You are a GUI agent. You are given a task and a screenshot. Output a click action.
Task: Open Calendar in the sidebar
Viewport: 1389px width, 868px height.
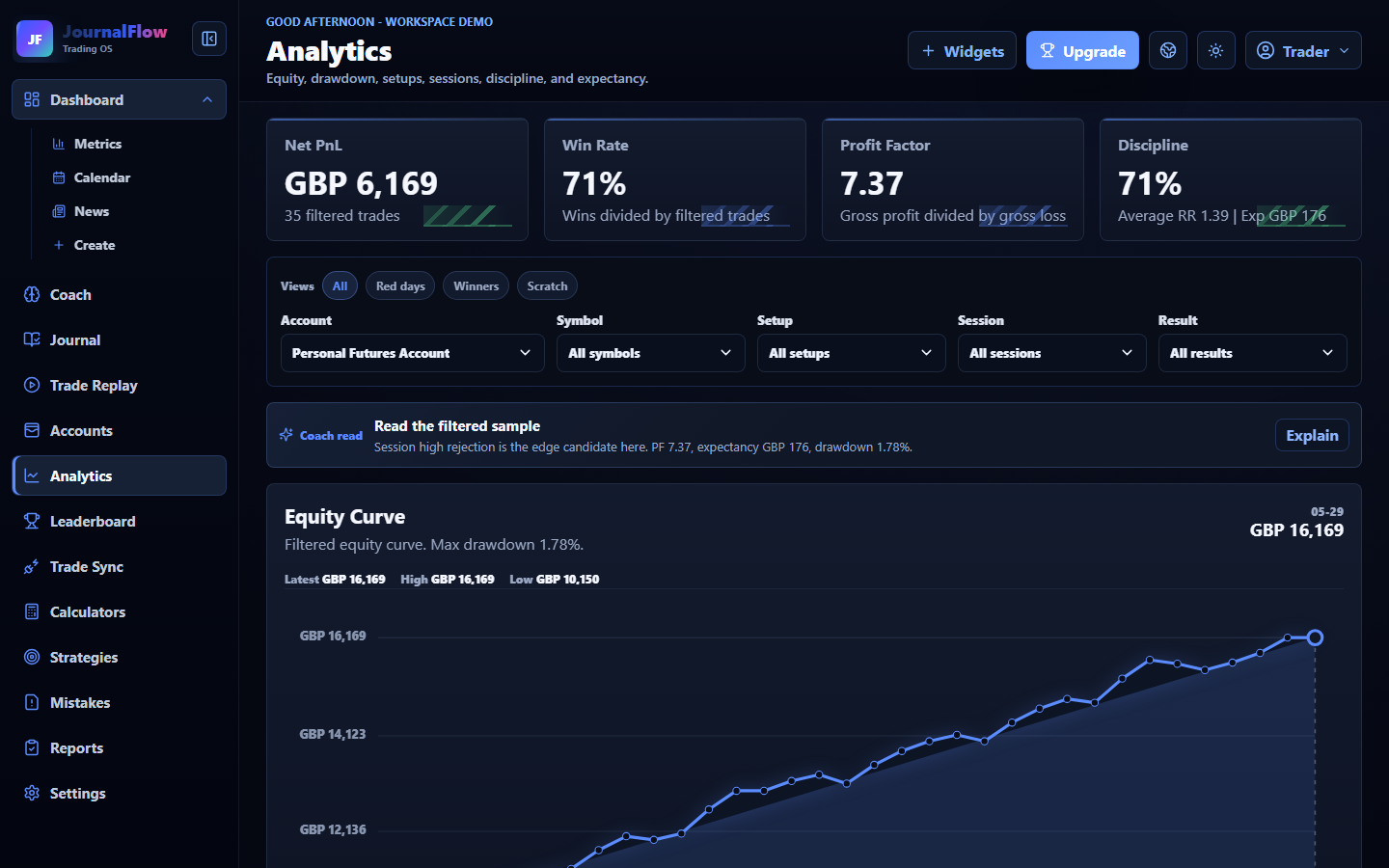(x=132, y=177)
